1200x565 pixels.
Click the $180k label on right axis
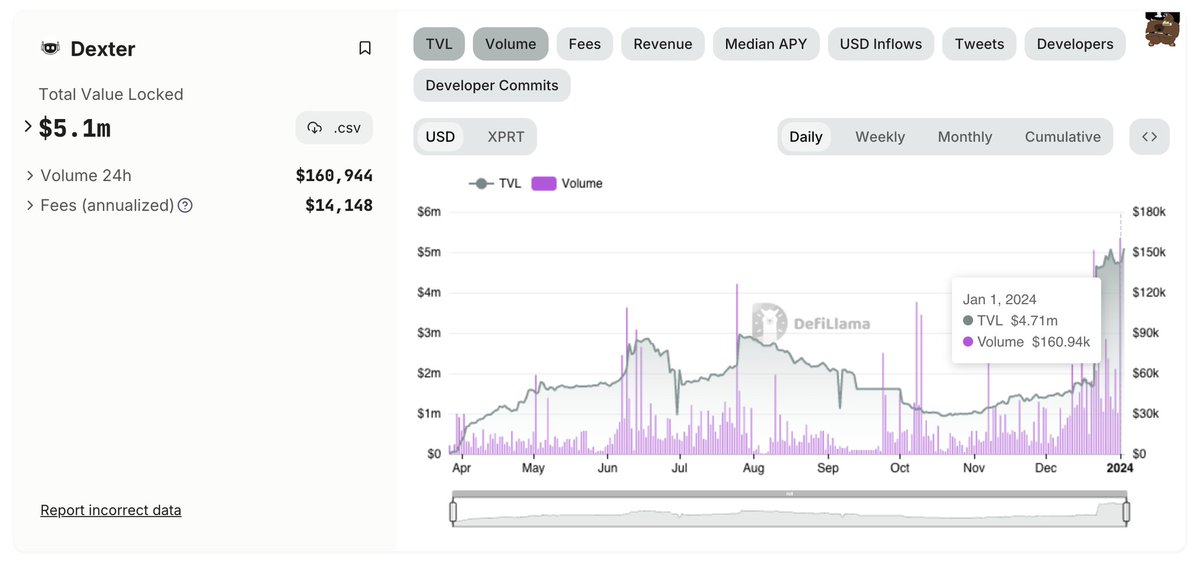1149,212
